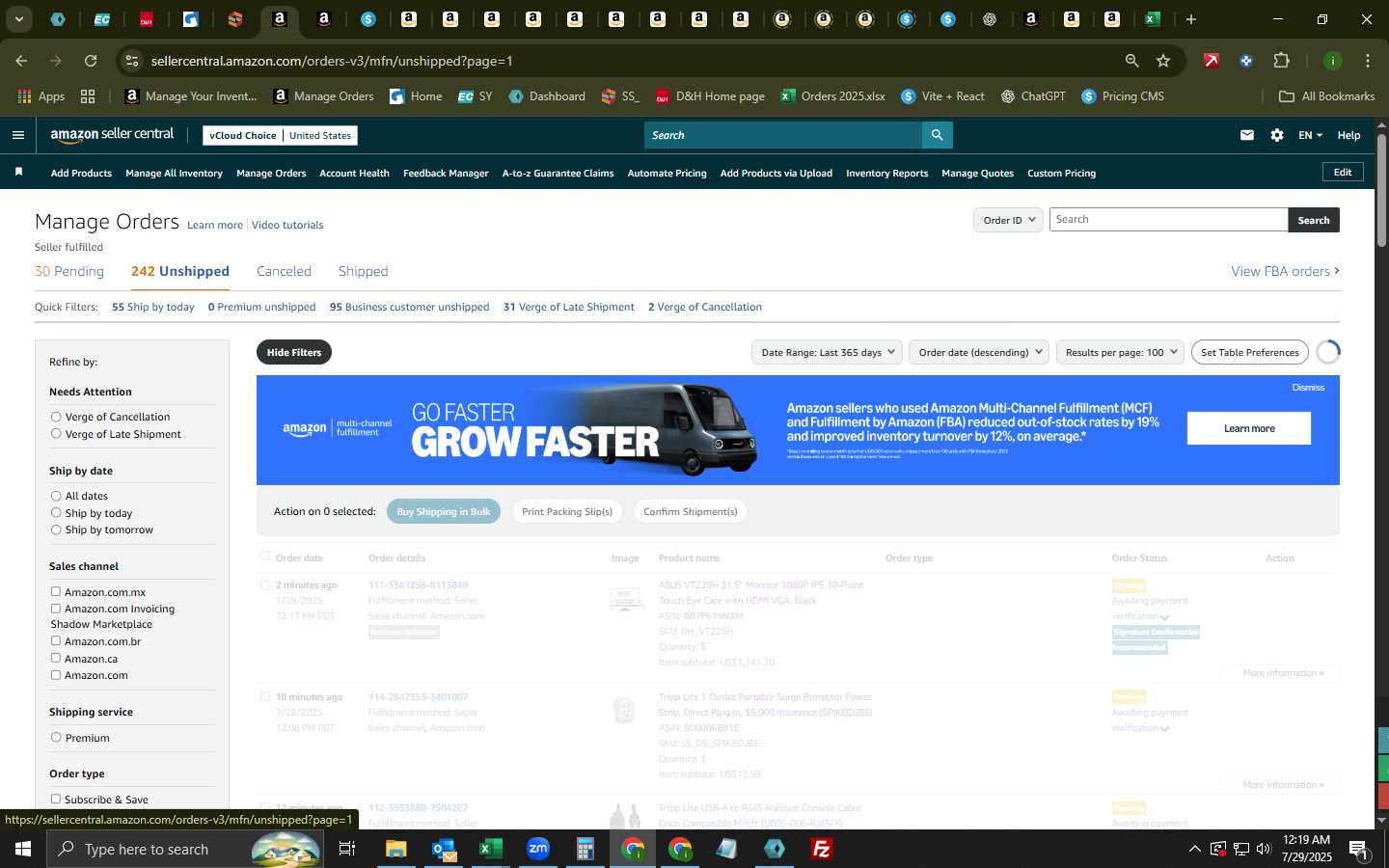Open the tab search dropdown arrow
Screen dimensions: 1389x868
coord(18,19)
